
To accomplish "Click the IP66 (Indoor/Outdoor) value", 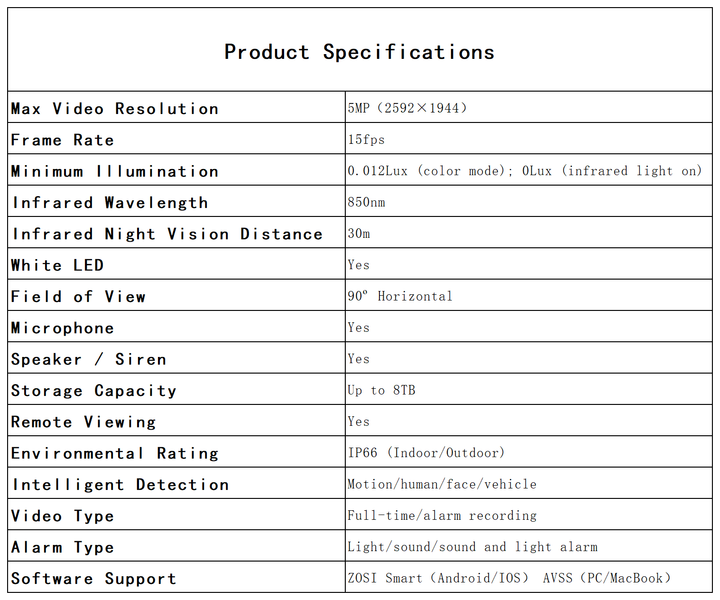I will 426,453.
